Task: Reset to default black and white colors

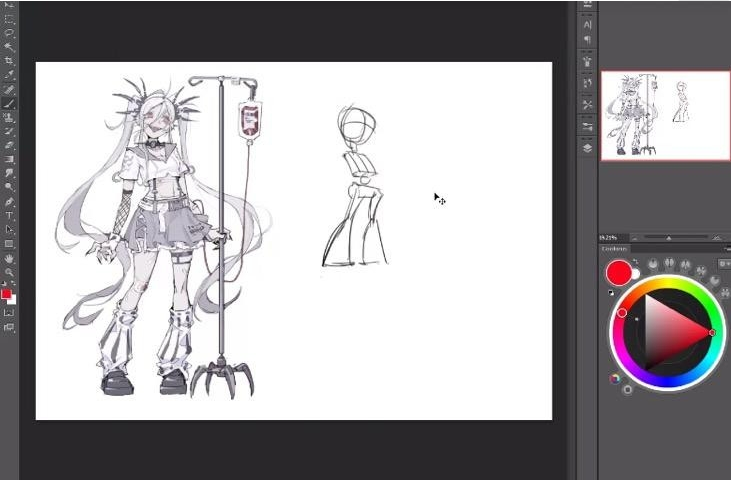Action: 612,292
